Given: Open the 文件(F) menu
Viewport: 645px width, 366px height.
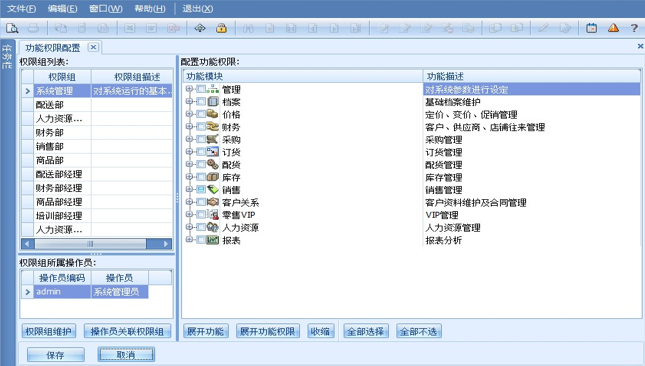Looking at the screenshot, I should click(x=21, y=8).
